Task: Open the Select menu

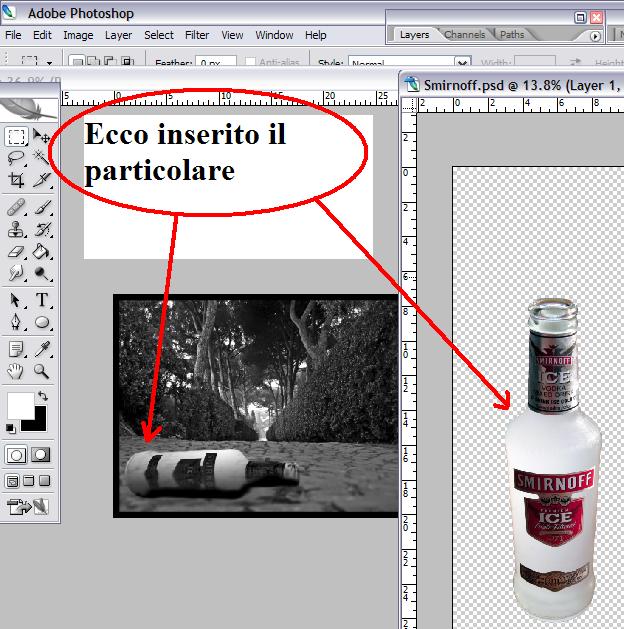Action: pyautogui.click(x=159, y=35)
